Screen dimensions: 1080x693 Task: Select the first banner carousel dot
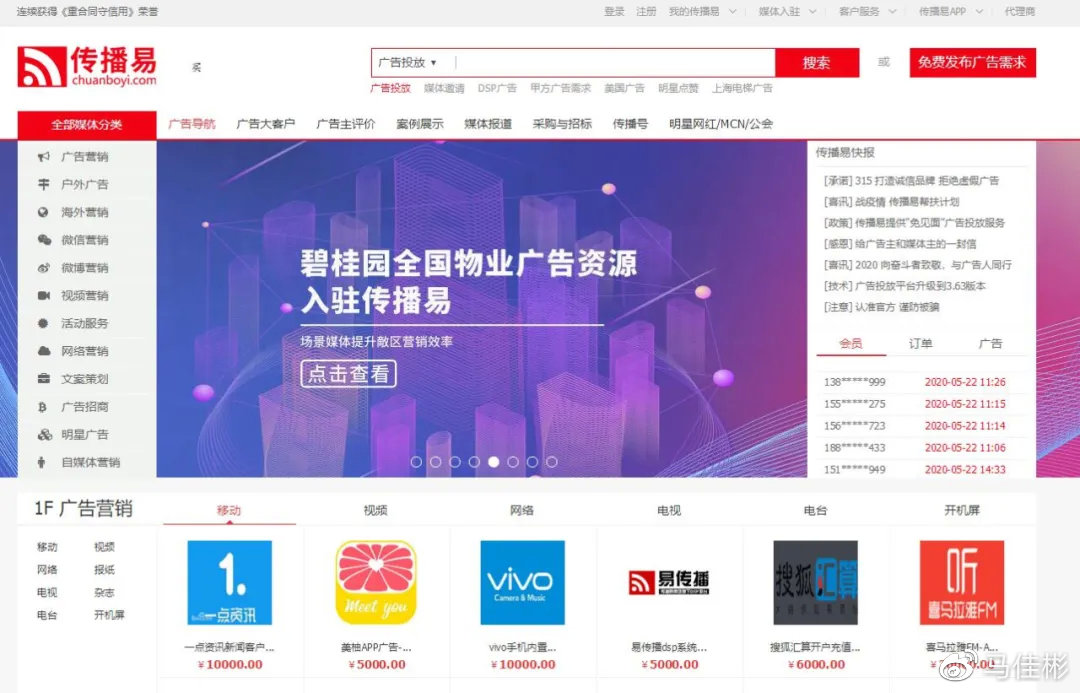coord(416,462)
